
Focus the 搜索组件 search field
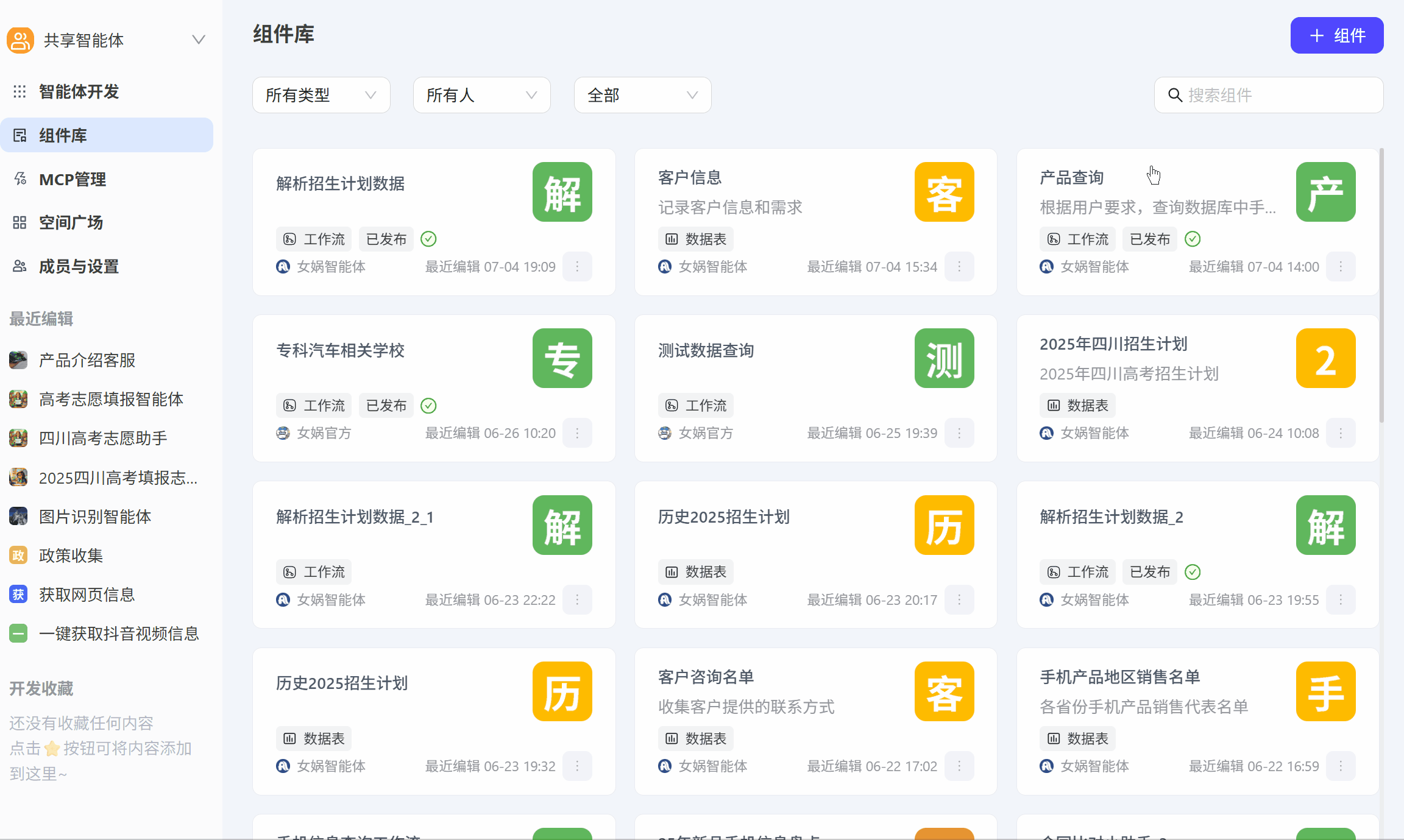pos(1280,95)
